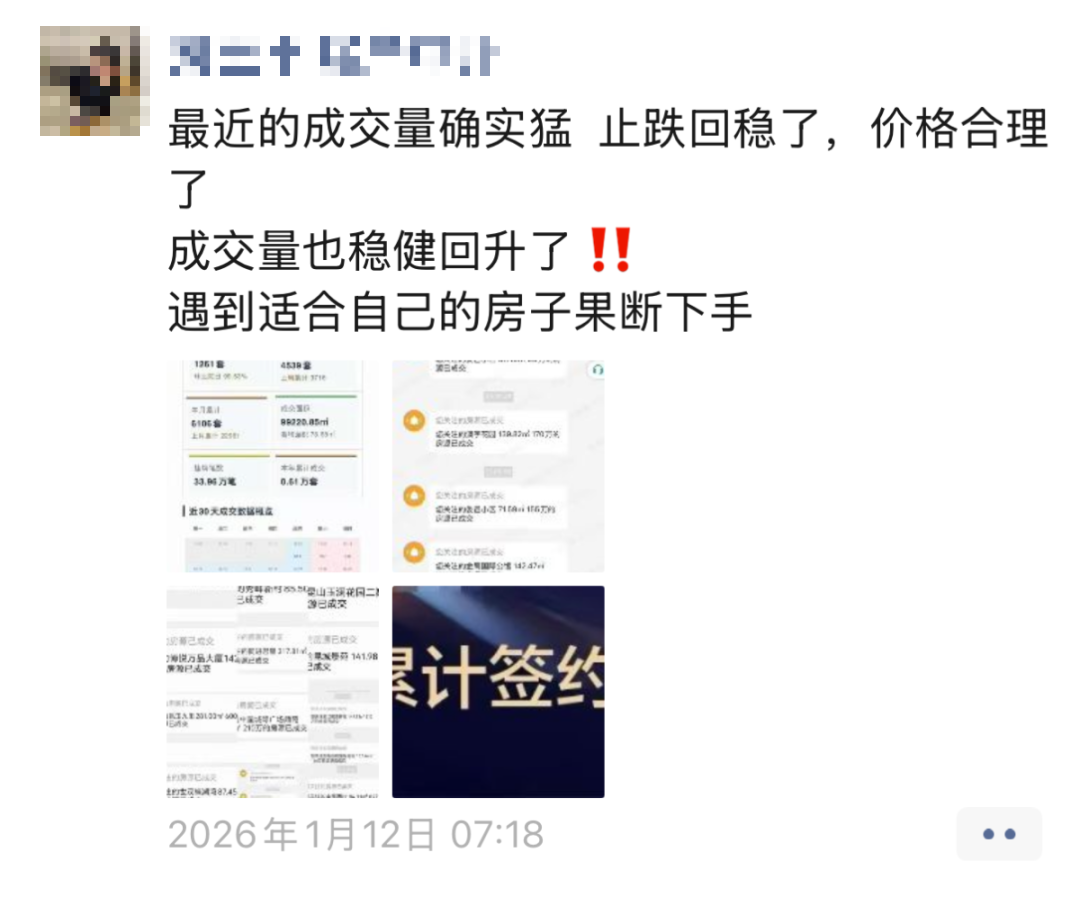Tap the line 遇到适合自己的房子果断下手

(x=459, y=312)
